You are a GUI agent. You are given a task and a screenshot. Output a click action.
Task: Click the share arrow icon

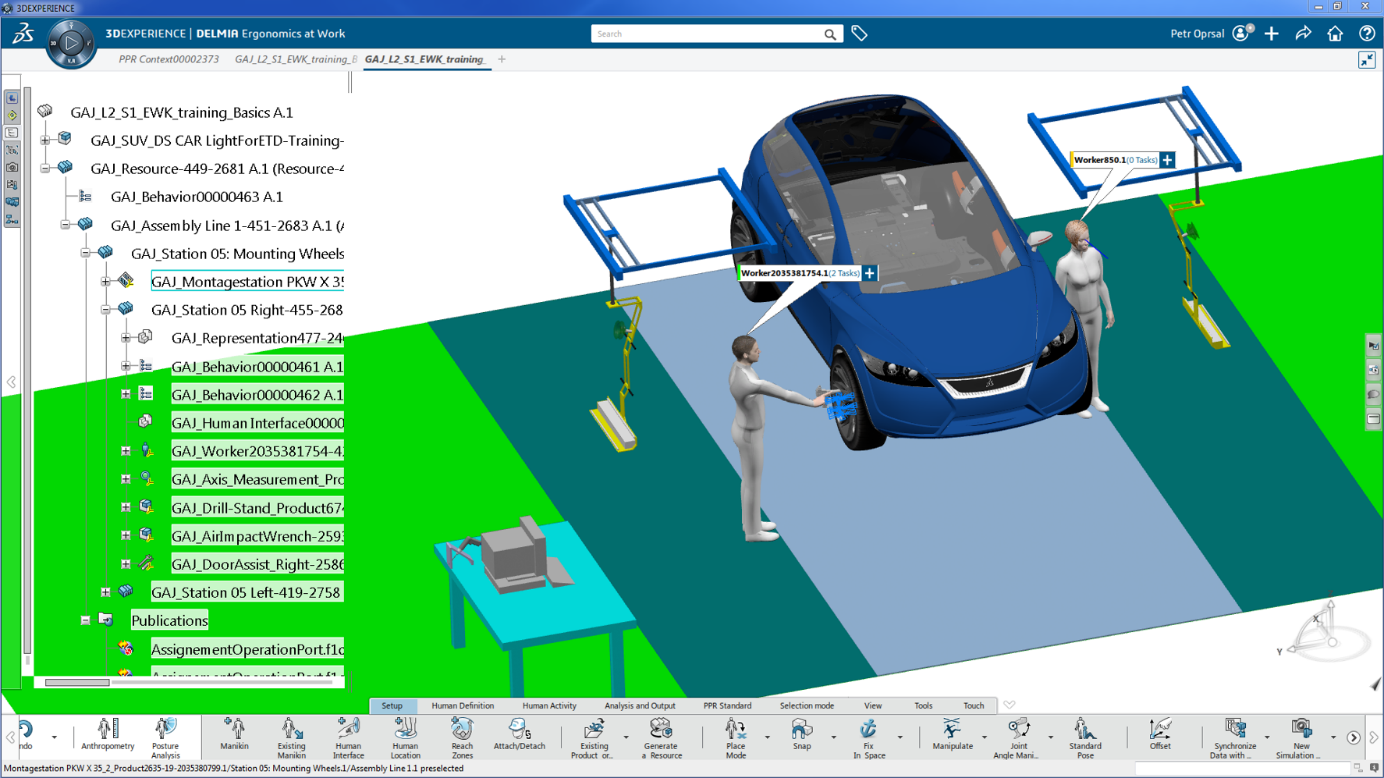tap(1303, 34)
